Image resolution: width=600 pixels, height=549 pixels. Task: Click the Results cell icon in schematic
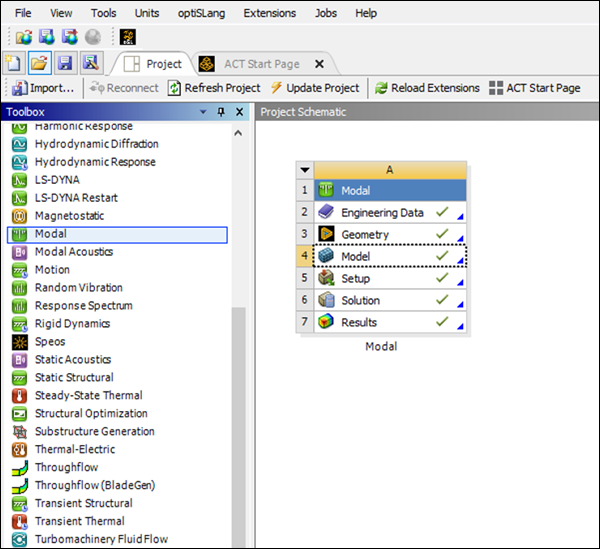pyautogui.click(x=326, y=322)
